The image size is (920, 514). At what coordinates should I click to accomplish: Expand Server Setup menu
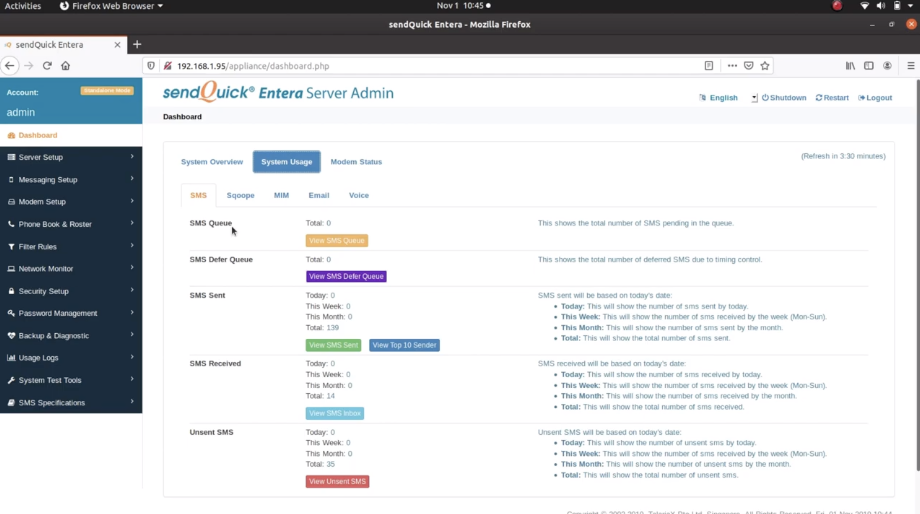pyautogui.click(x=71, y=157)
